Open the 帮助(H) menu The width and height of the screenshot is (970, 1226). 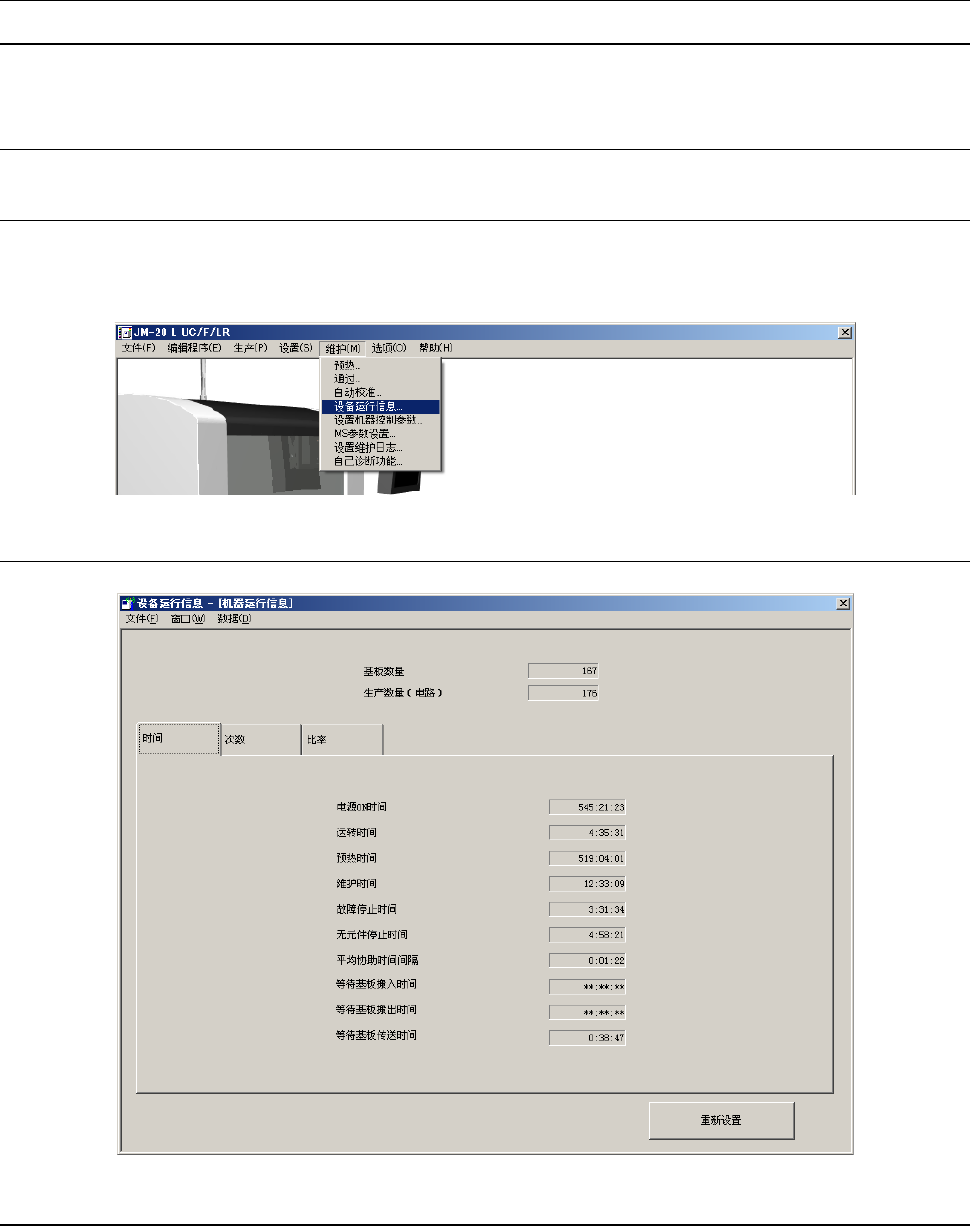(x=436, y=348)
